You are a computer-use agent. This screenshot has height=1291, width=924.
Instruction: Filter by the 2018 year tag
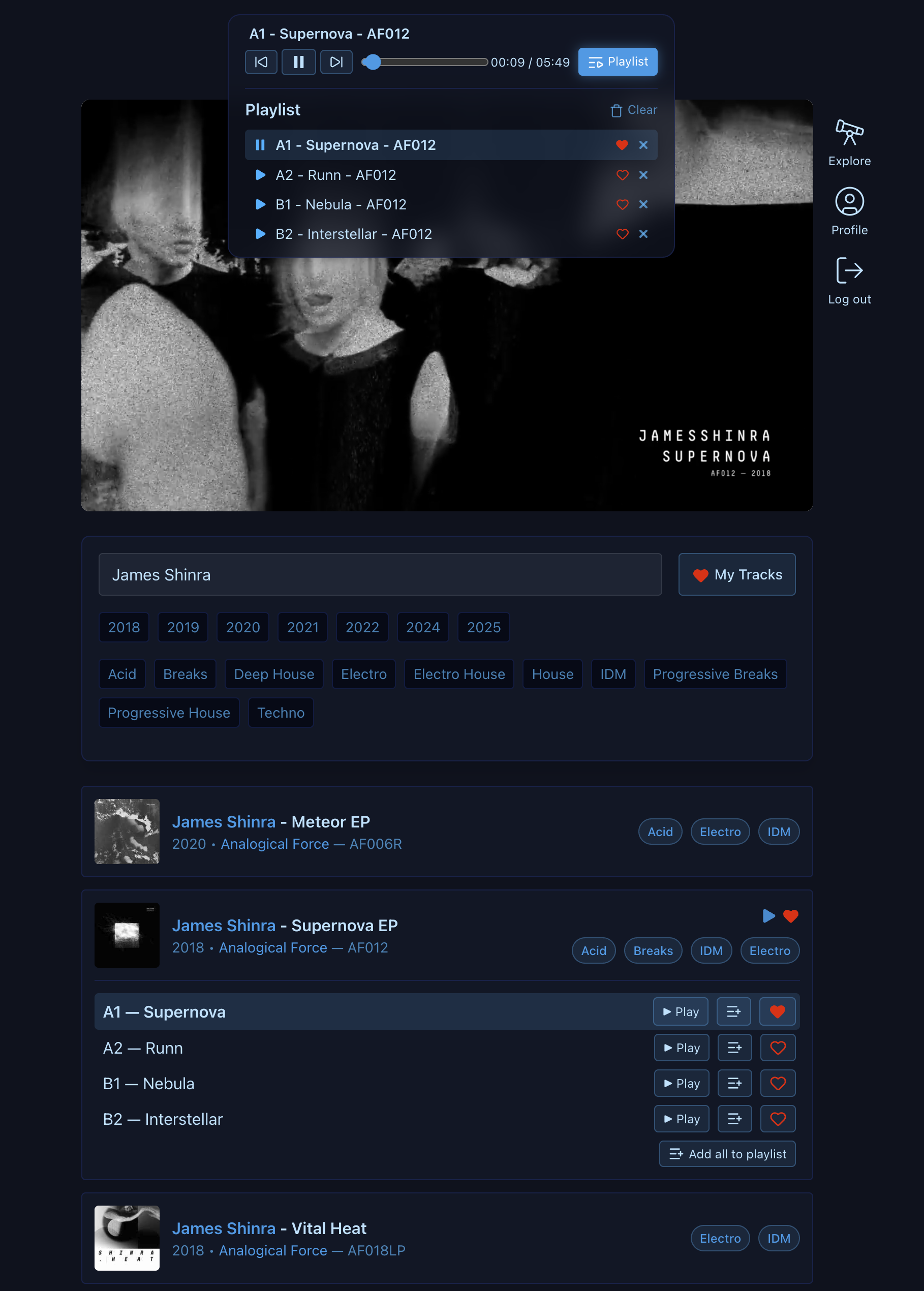click(124, 627)
